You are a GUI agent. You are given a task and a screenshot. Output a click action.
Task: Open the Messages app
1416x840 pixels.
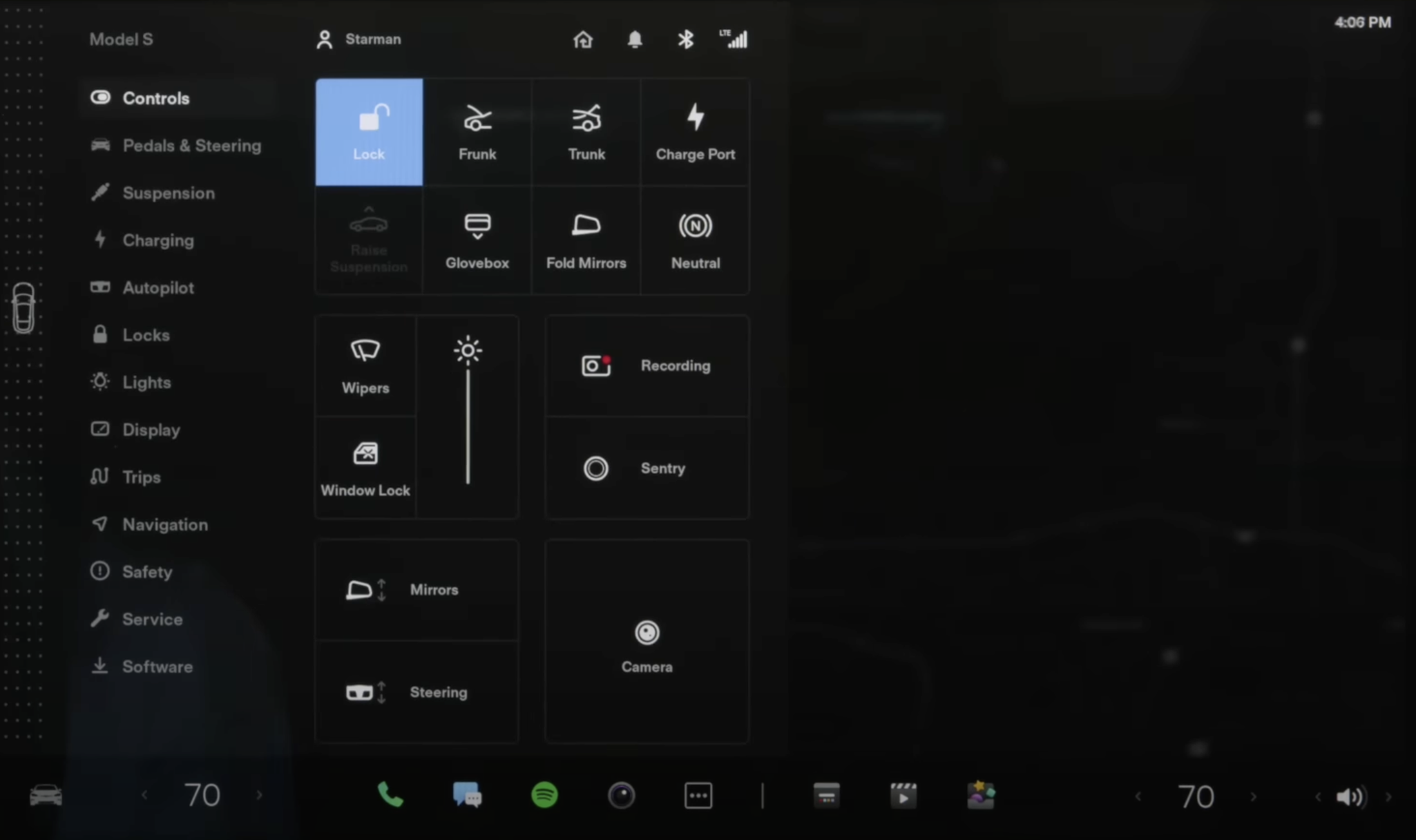[468, 795]
